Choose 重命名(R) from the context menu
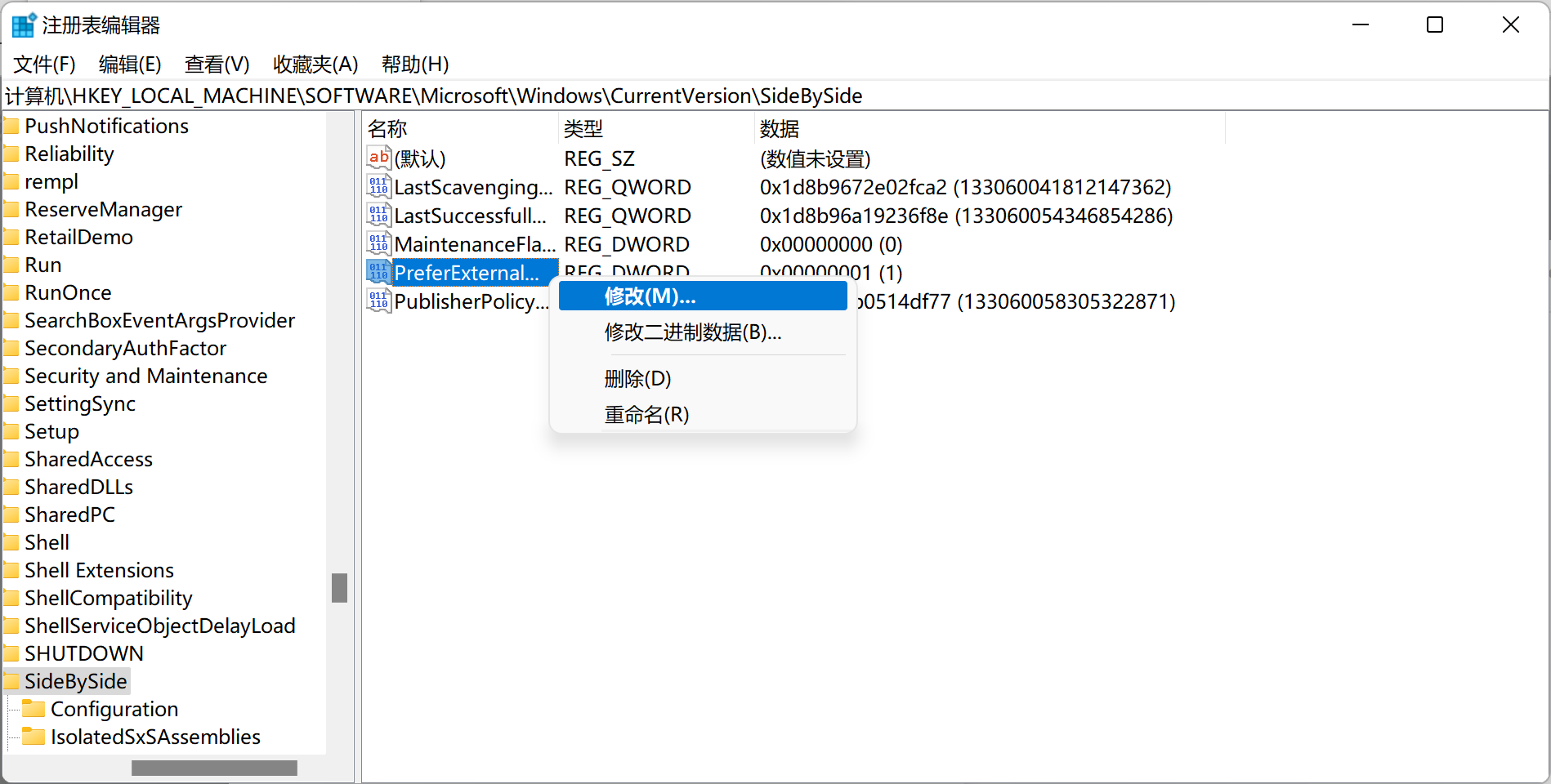 (x=703, y=414)
